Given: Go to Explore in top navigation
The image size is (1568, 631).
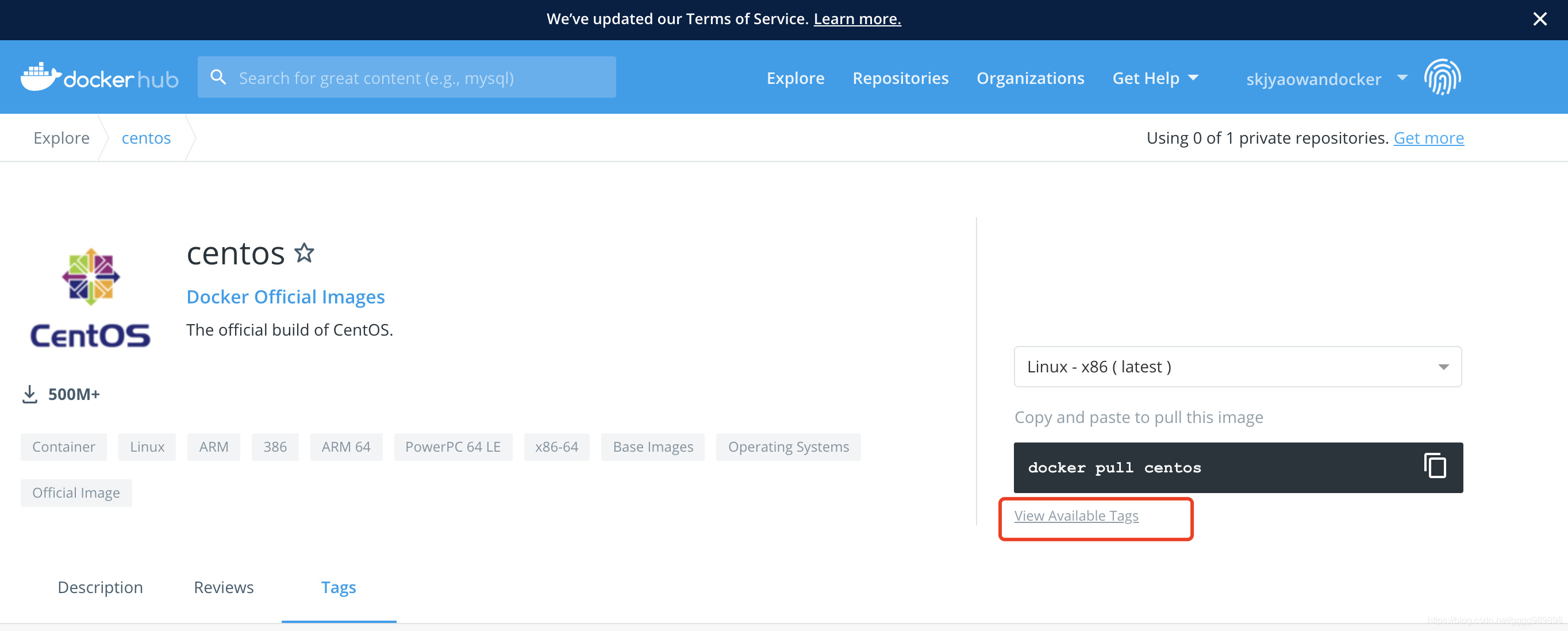Looking at the screenshot, I should pyautogui.click(x=795, y=78).
